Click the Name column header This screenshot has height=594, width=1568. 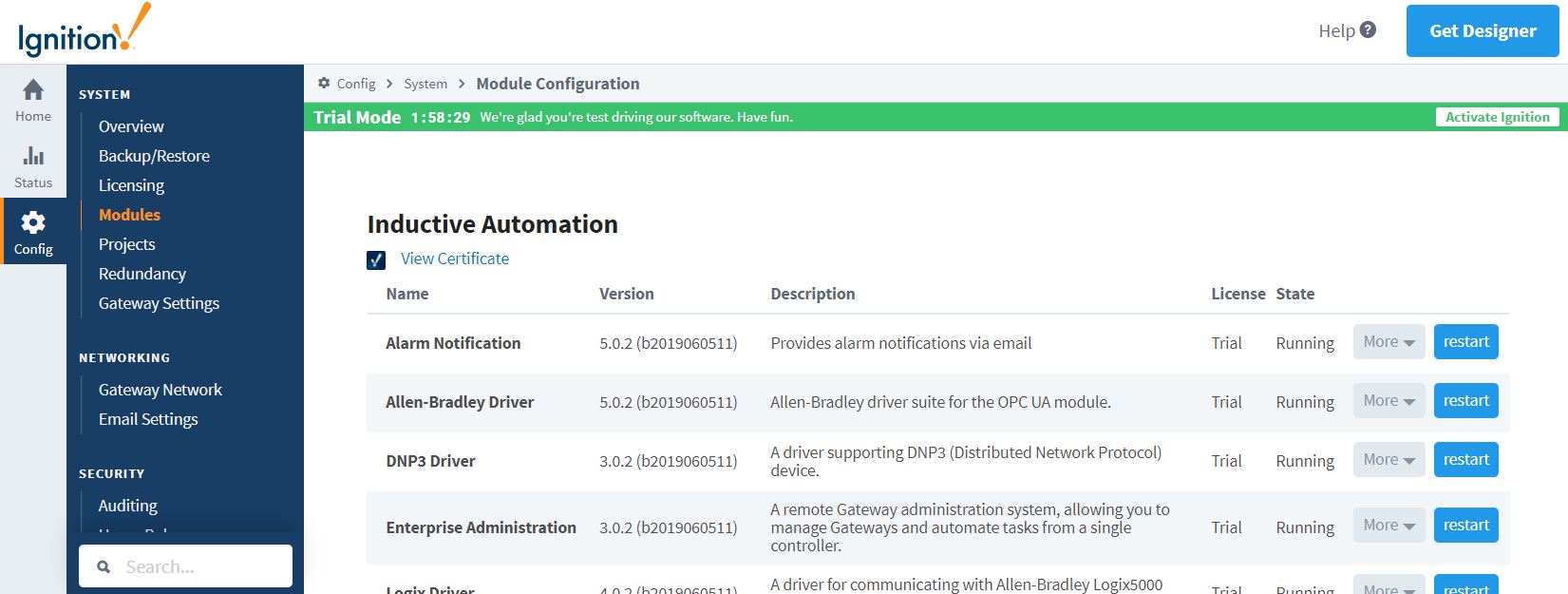click(407, 294)
